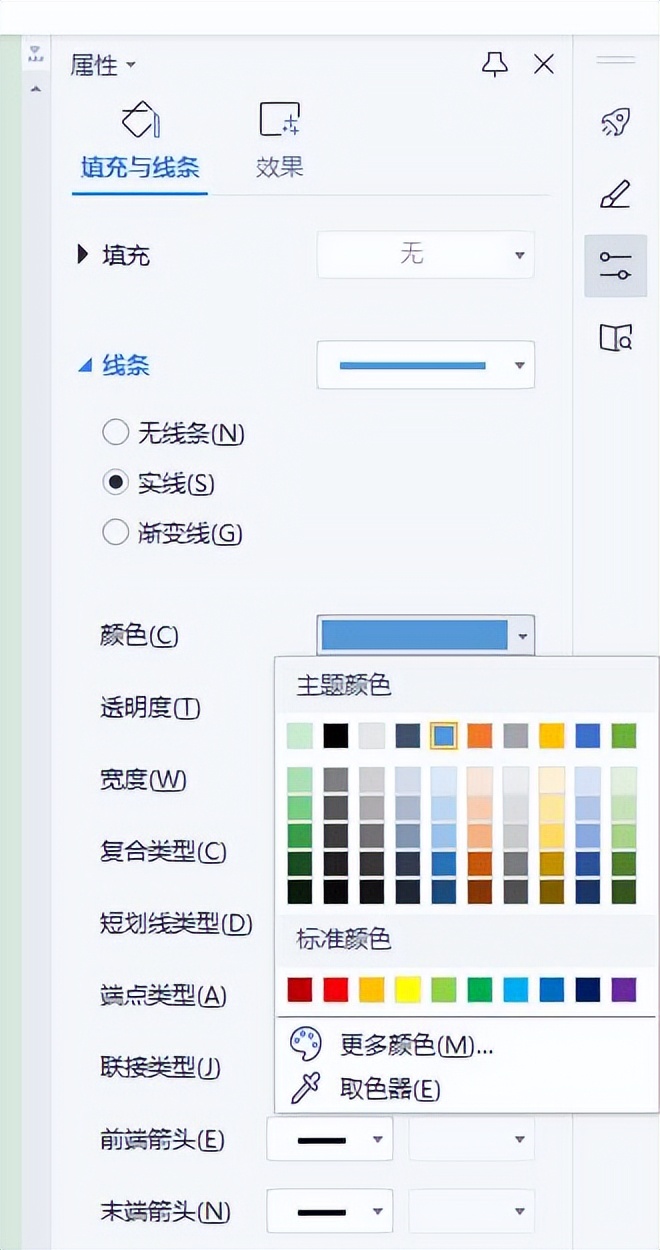Click the 短划线类型(D) label
Viewport: 660px width, 1250px height.
(x=176, y=923)
